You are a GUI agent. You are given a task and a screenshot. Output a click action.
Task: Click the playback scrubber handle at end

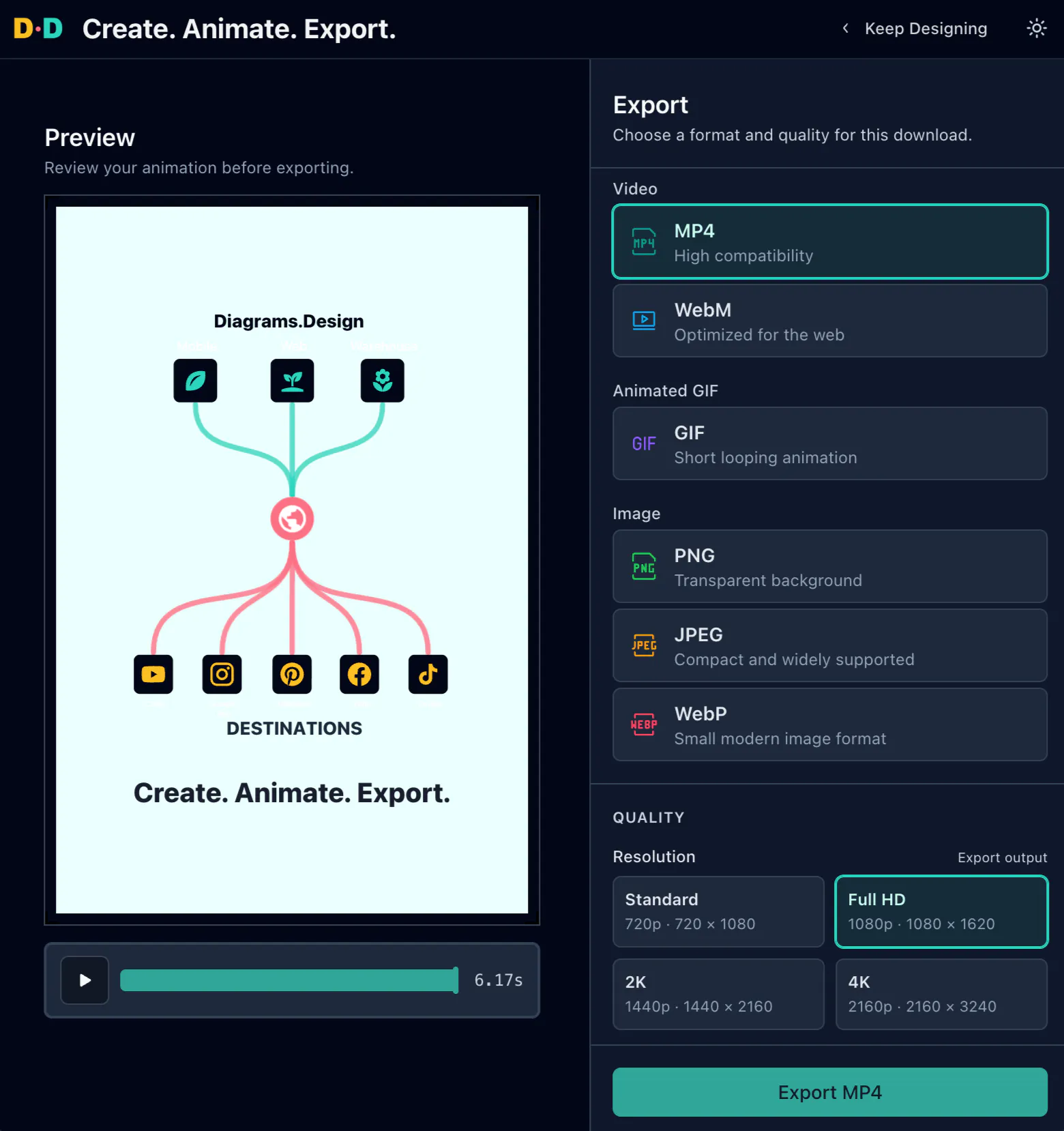(456, 980)
